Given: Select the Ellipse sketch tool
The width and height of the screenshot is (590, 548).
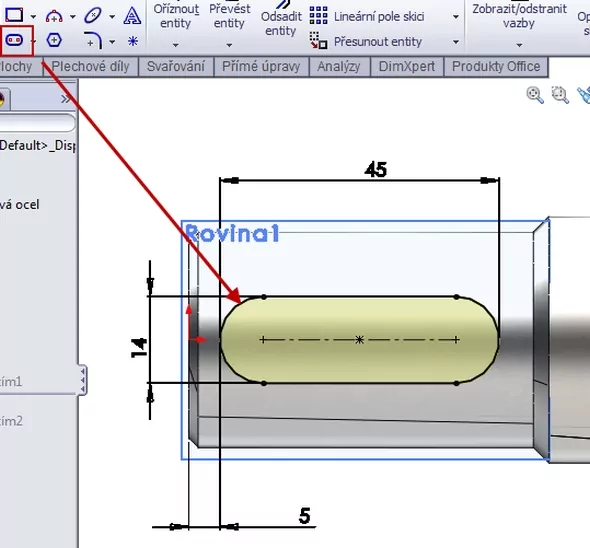Looking at the screenshot, I should click(93, 16).
